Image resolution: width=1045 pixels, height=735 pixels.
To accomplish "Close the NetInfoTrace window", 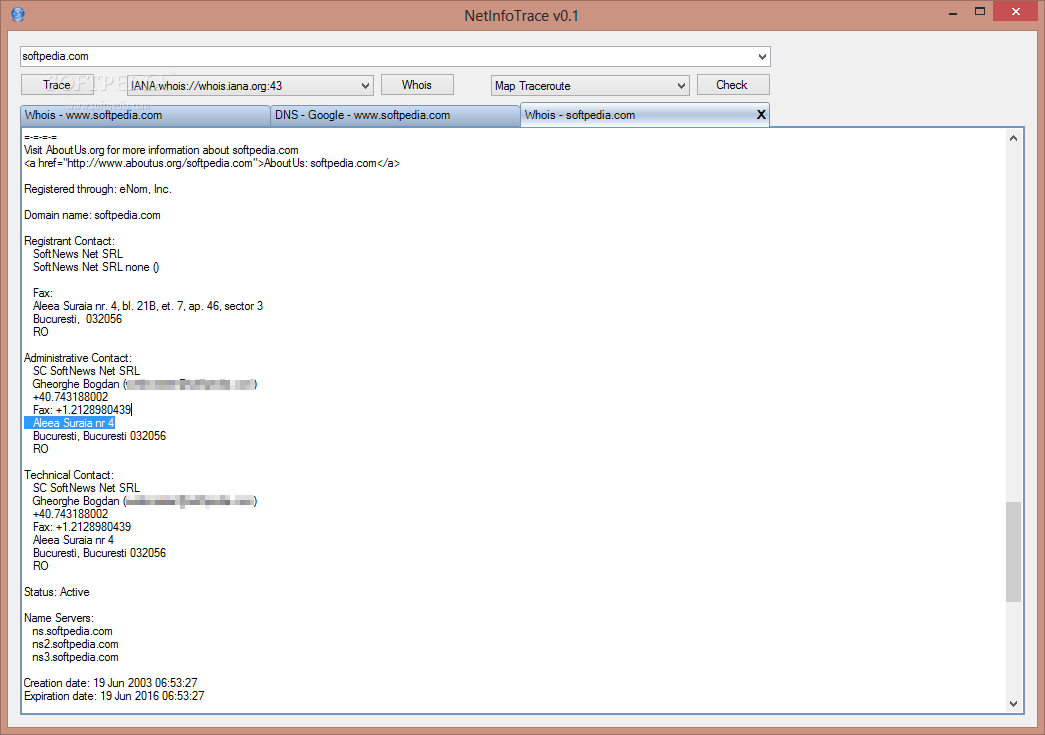I will pos(1016,11).
